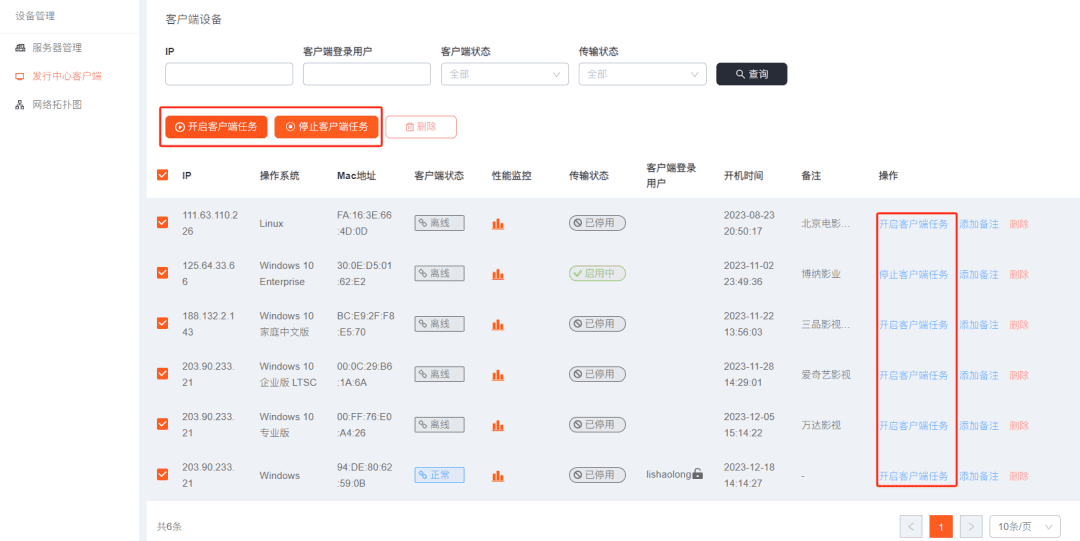
Task: Click the 服务器管理 server icon in sidebar
Action: (20, 48)
